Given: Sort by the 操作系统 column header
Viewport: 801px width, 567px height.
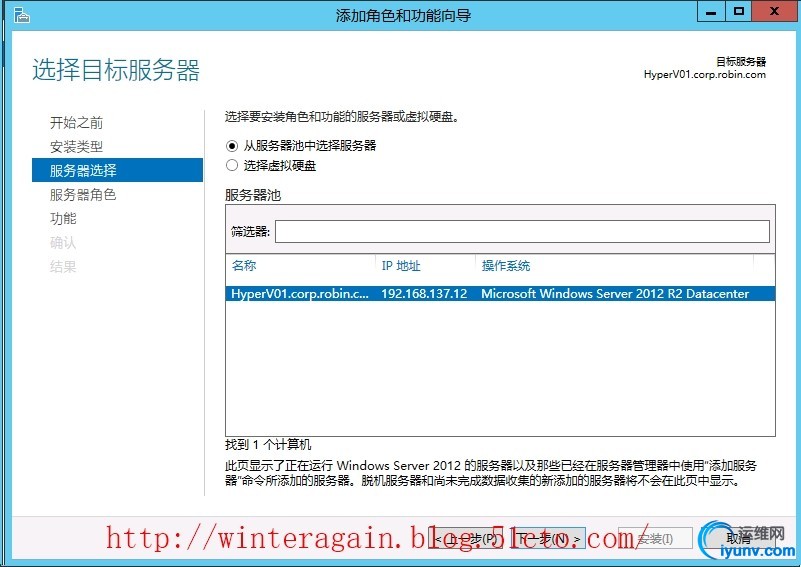Looking at the screenshot, I should [506, 266].
